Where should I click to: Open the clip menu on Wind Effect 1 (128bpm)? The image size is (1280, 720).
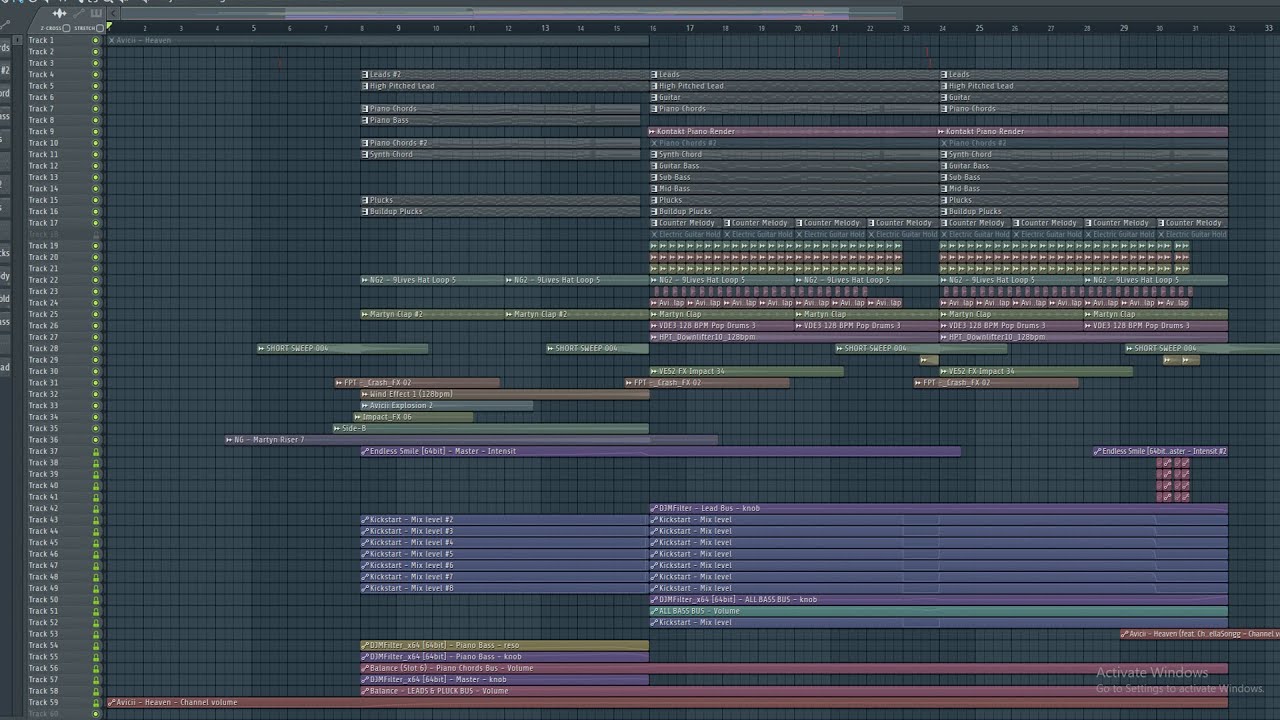tap(365, 394)
